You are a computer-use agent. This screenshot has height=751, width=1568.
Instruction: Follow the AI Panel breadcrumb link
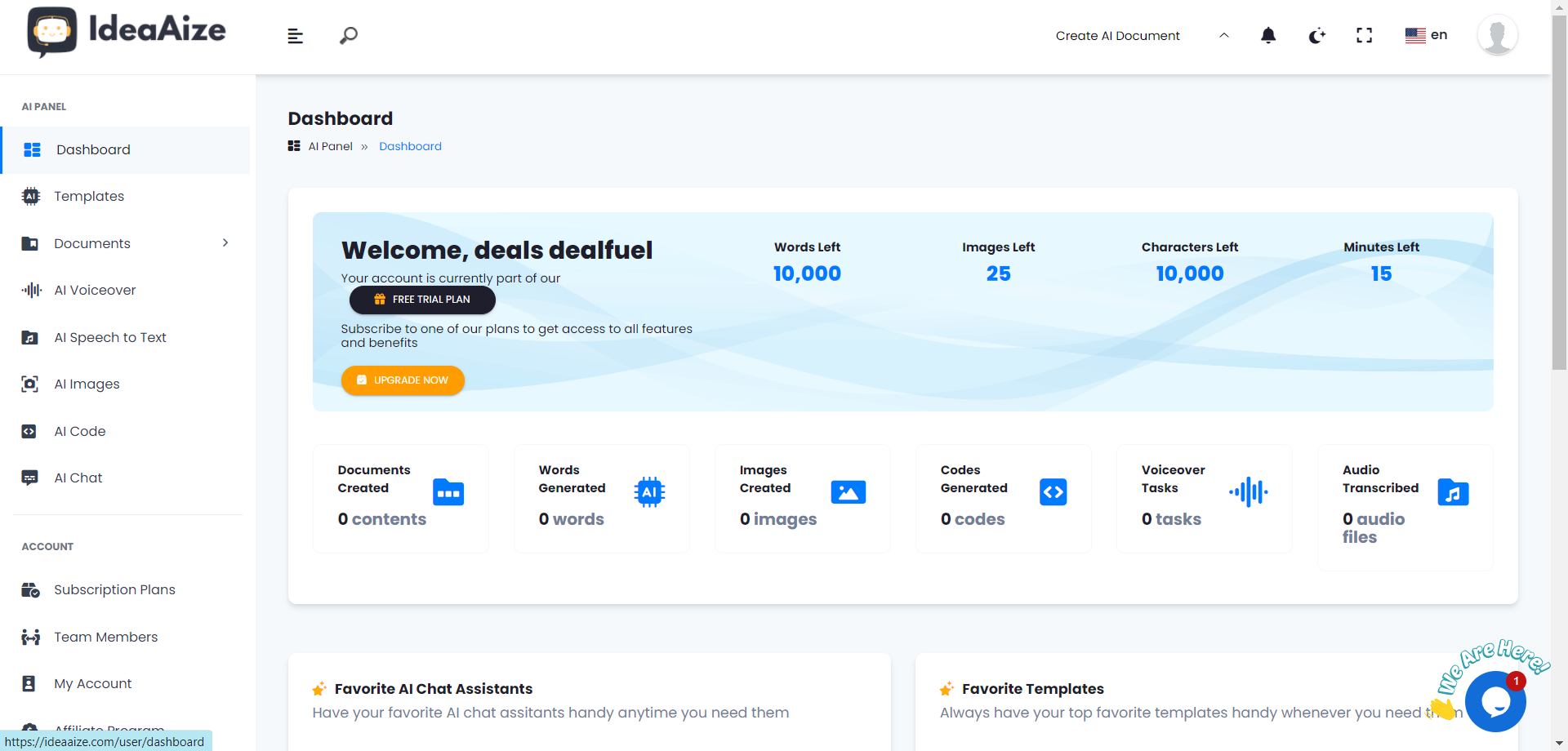330,146
